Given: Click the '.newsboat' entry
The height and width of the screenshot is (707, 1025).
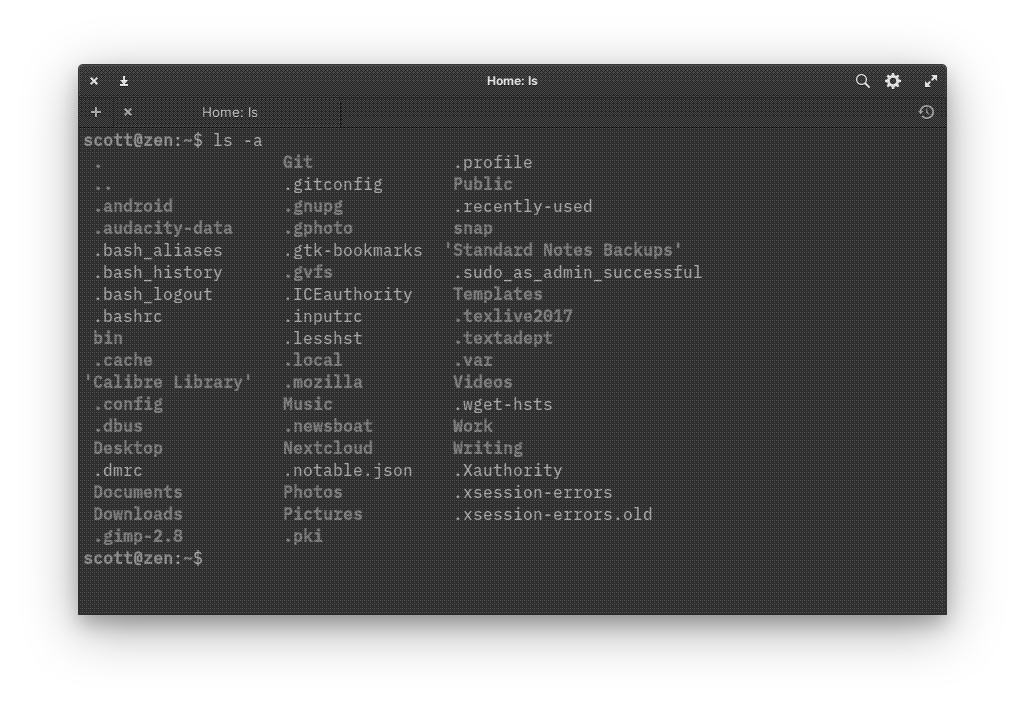Looking at the screenshot, I should pyautogui.click(x=328, y=426).
